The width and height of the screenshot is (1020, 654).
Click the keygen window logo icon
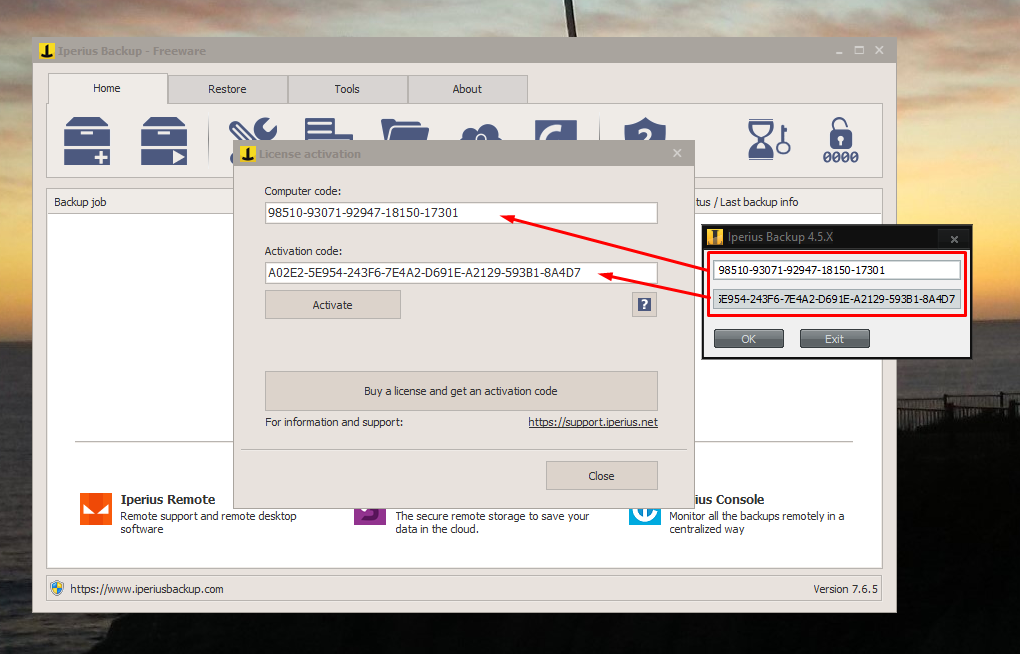click(x=715, y=237)
